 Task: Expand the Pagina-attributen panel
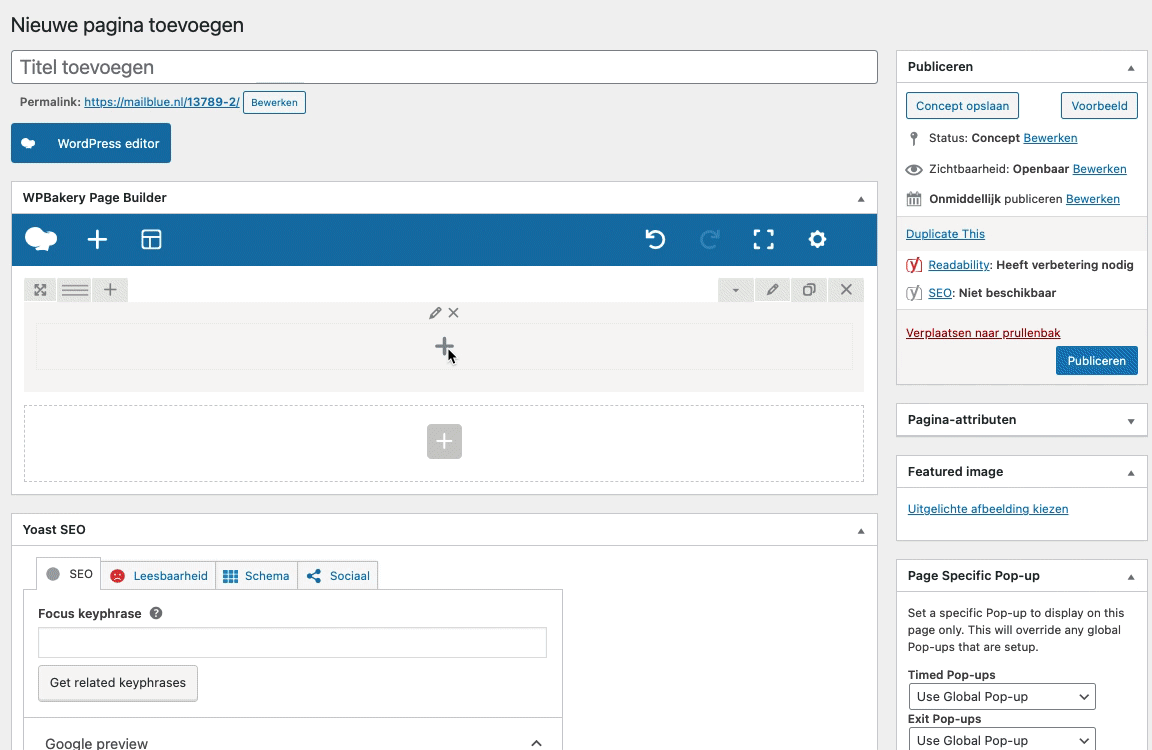tap(1131, 421)
